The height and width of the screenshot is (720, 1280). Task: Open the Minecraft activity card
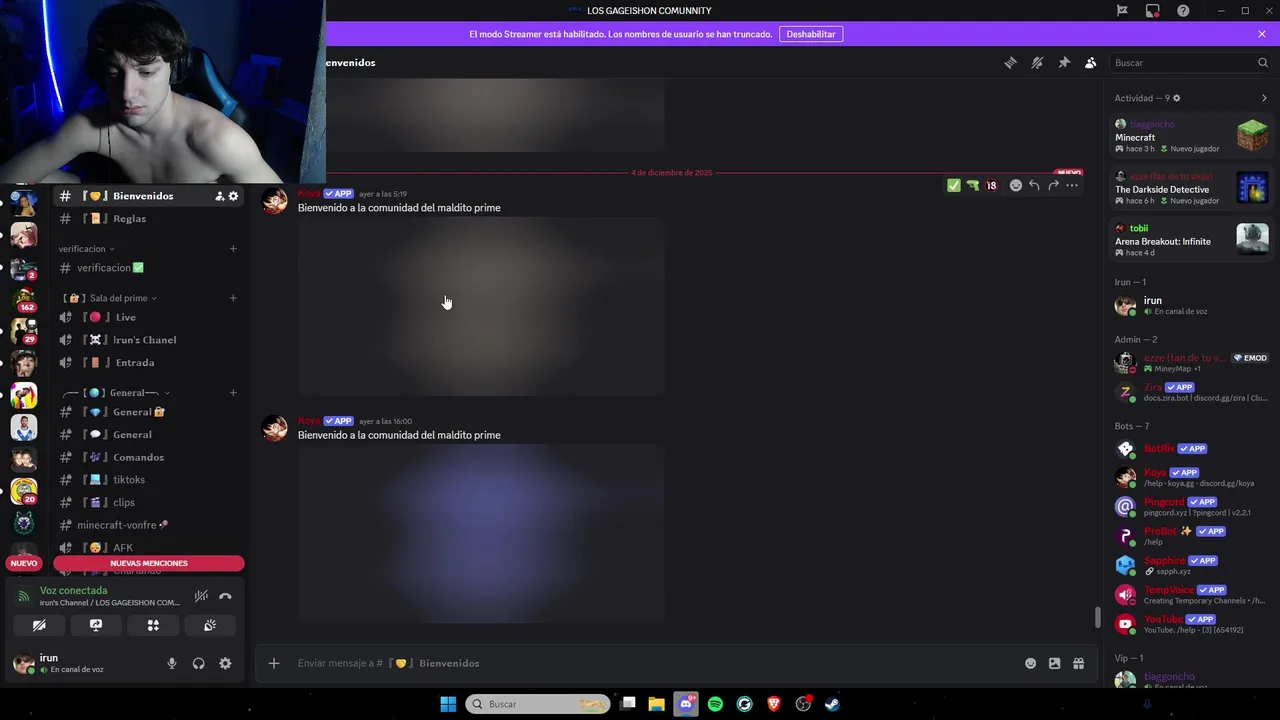coord(1191,136)
